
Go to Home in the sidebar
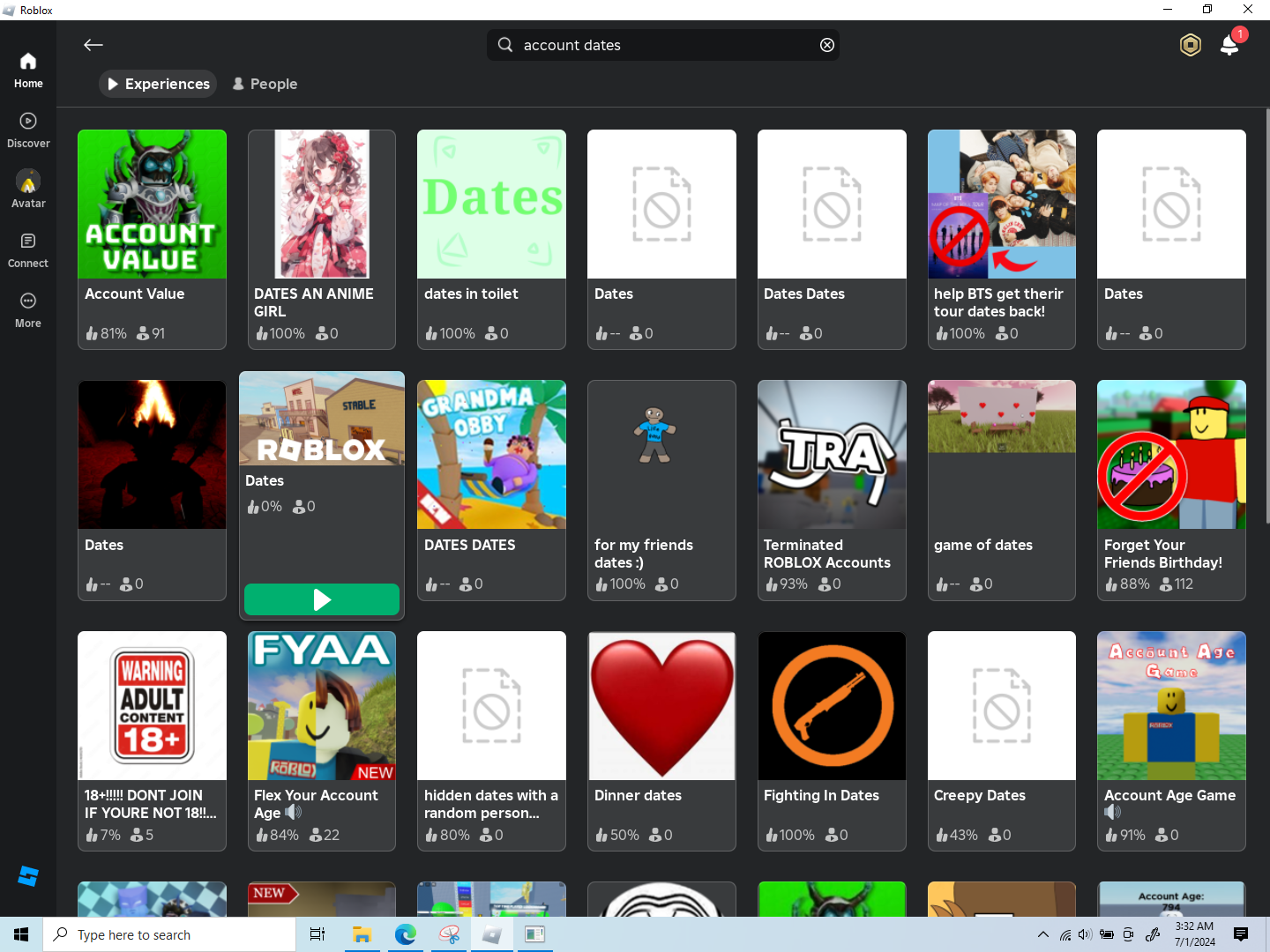tap(28, 71)
